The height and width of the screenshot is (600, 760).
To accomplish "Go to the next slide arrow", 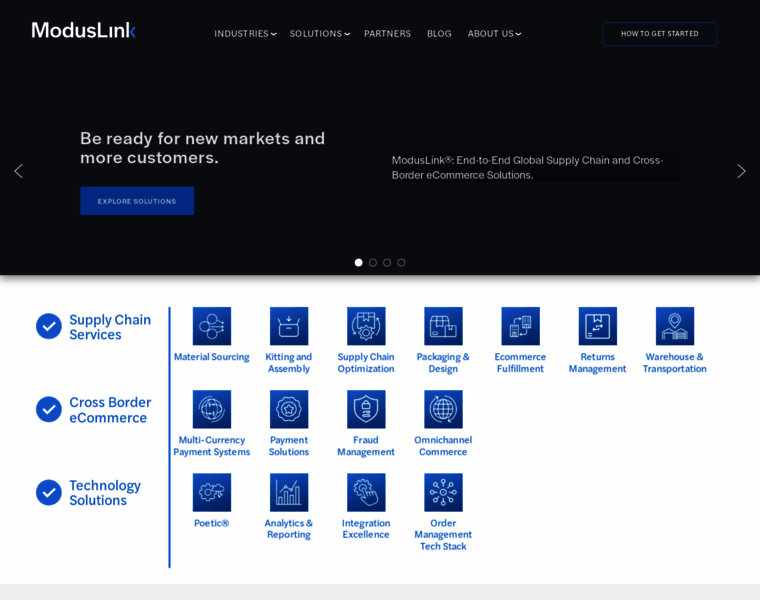I will pyautogui.click(x=741, y=171).
